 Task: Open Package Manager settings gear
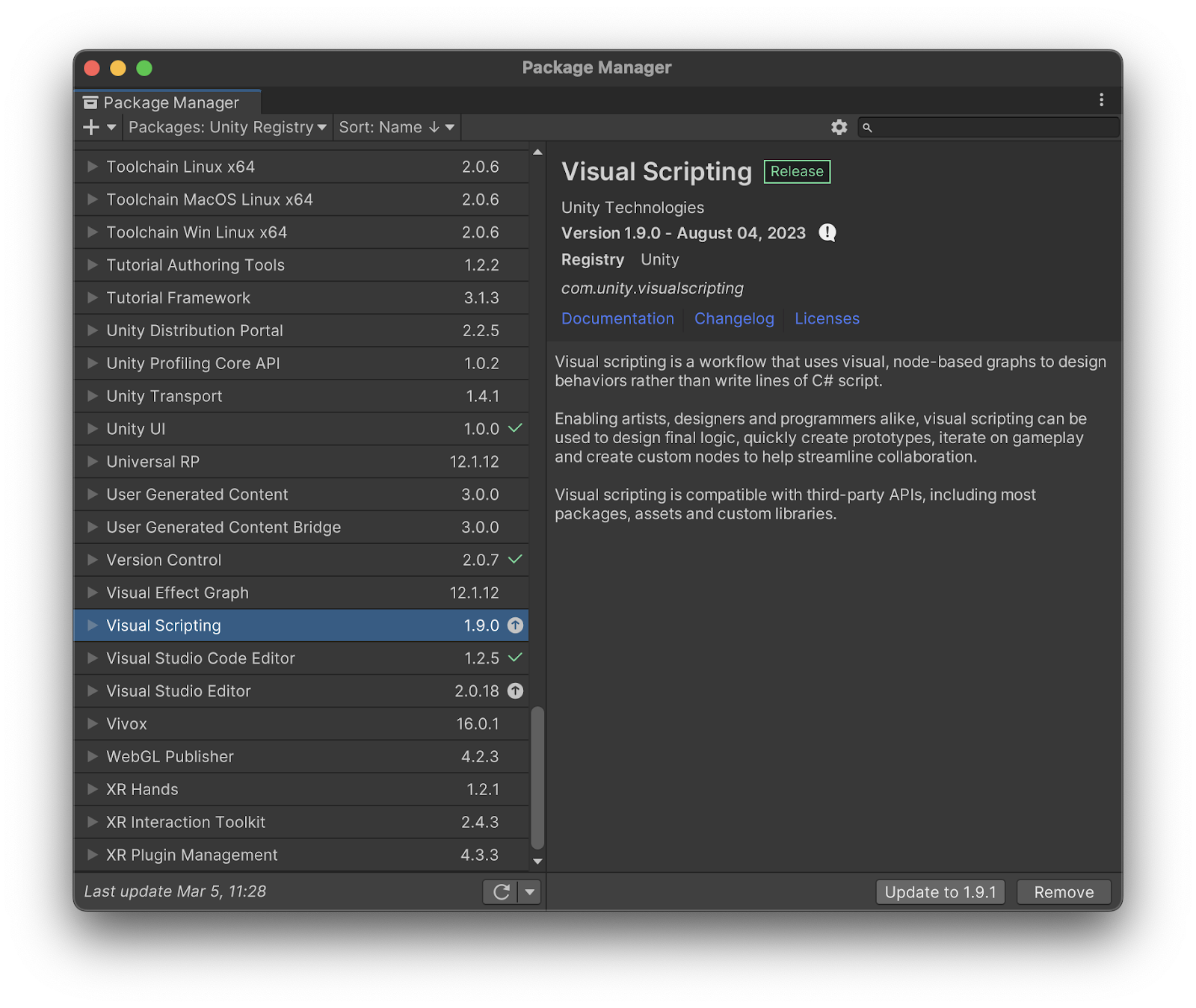coord(839,127)
